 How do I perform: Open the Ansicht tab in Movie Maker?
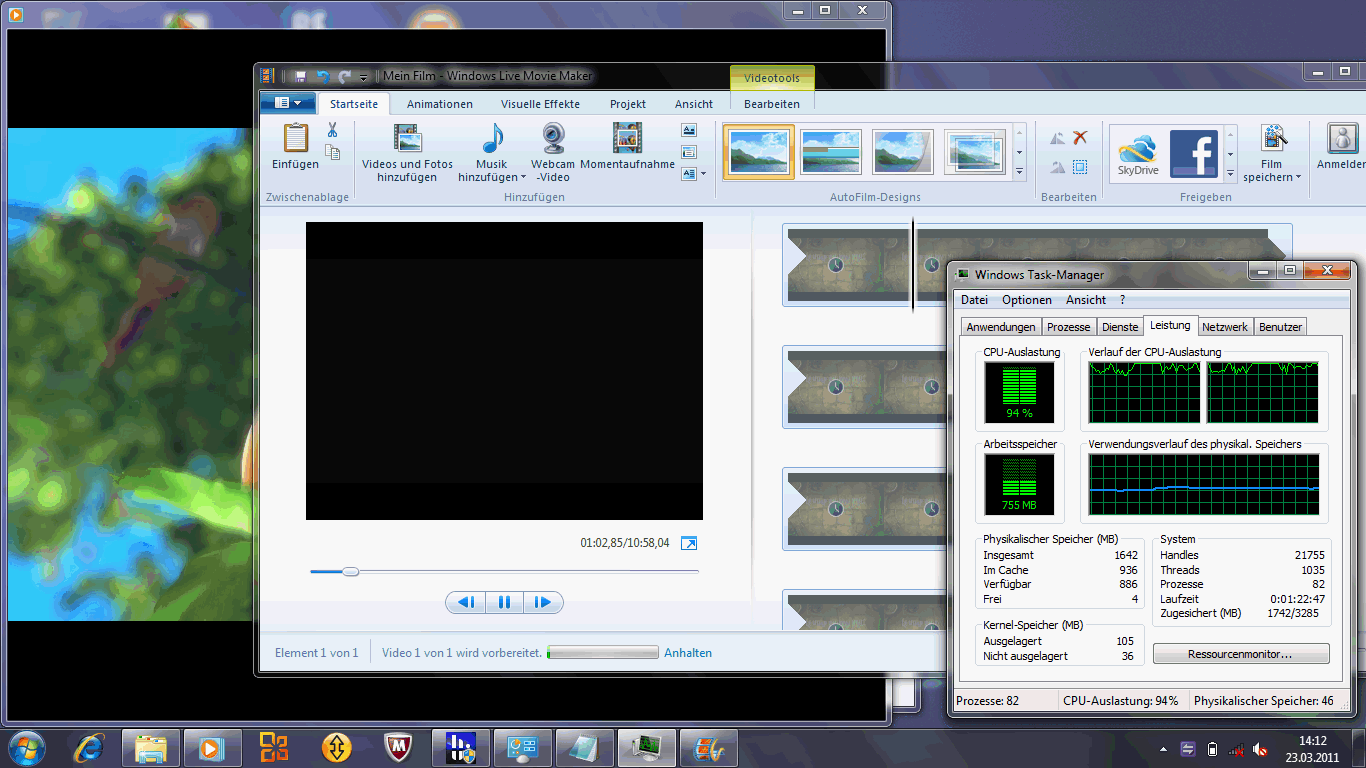(x=694, y=104)
